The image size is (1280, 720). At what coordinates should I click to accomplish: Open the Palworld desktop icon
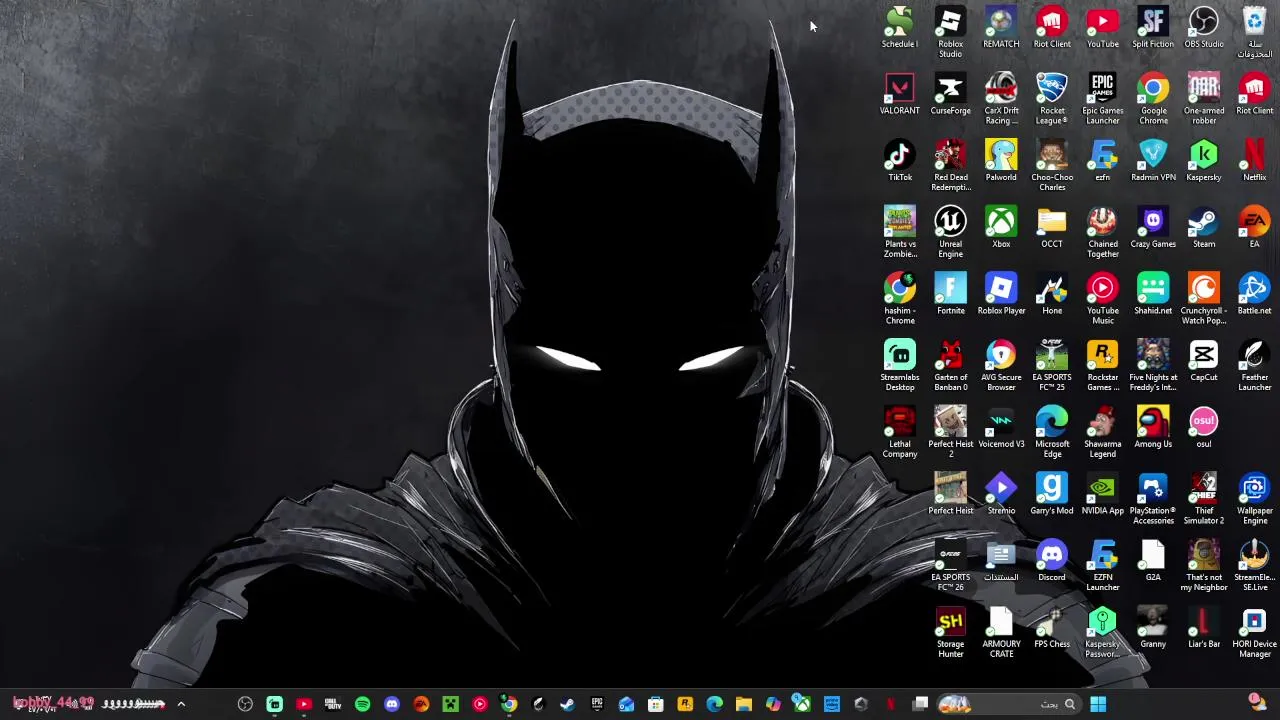(1001, 161)
